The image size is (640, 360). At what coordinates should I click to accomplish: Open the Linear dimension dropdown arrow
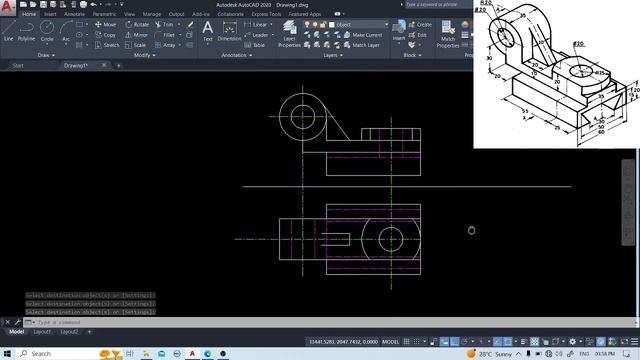271,24
